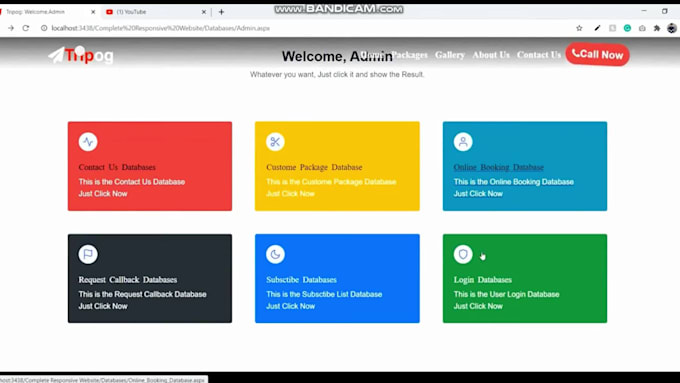Open a new browser tab

[x=221, y=12]
